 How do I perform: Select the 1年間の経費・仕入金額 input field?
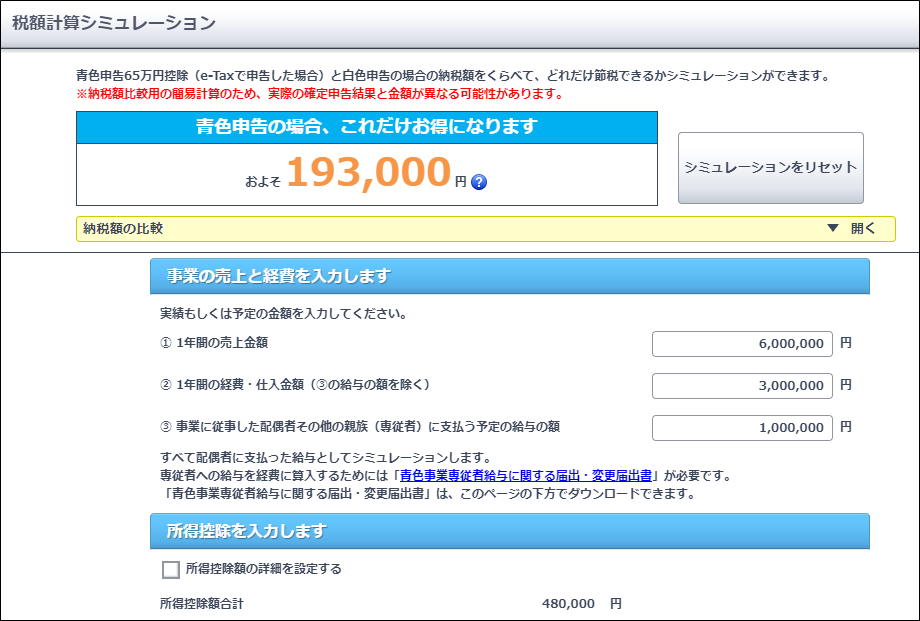(x=742, y=386)
